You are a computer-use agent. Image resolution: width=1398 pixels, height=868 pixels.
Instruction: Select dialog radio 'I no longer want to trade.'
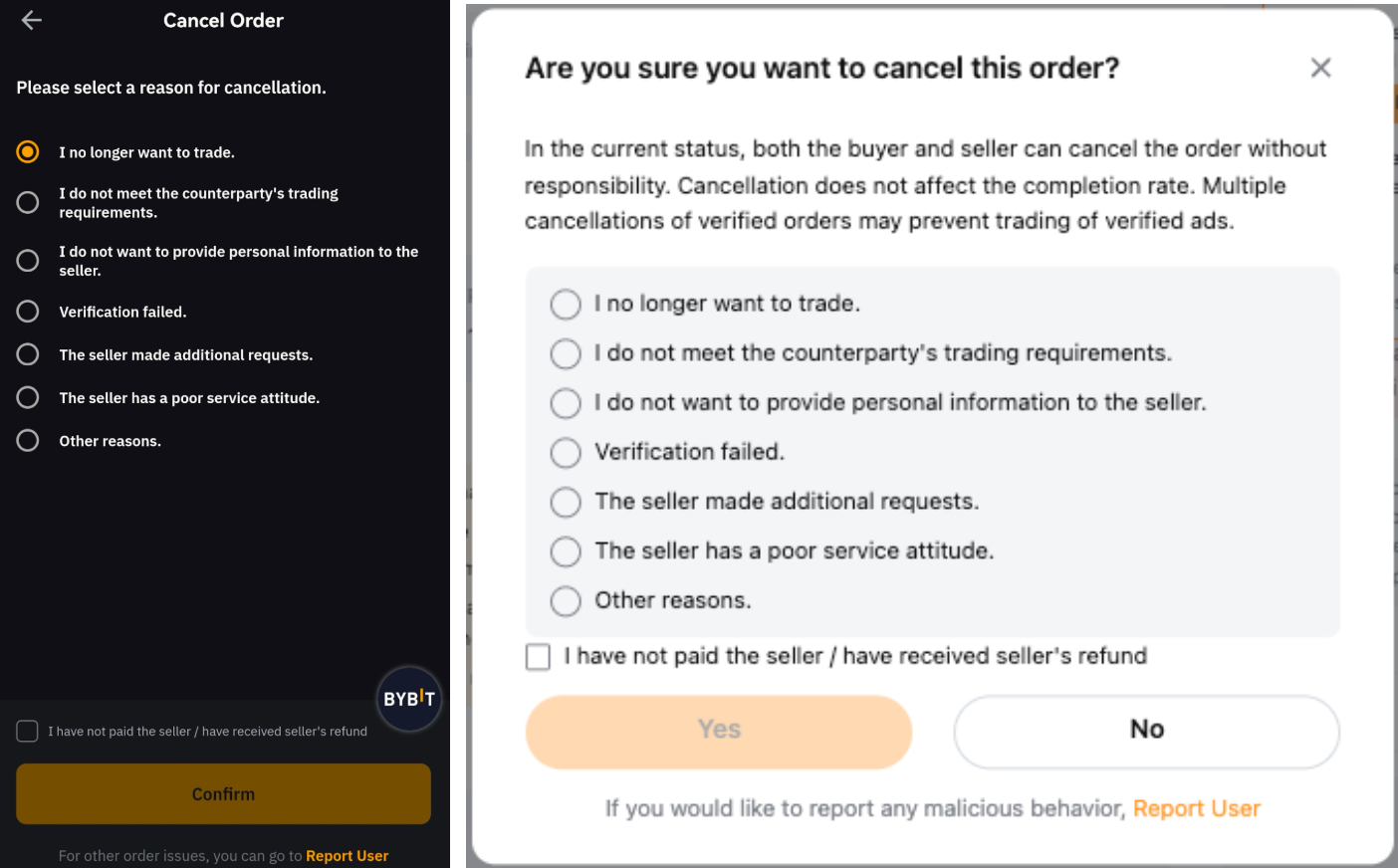pyautogui.click(x=566, y=304)
